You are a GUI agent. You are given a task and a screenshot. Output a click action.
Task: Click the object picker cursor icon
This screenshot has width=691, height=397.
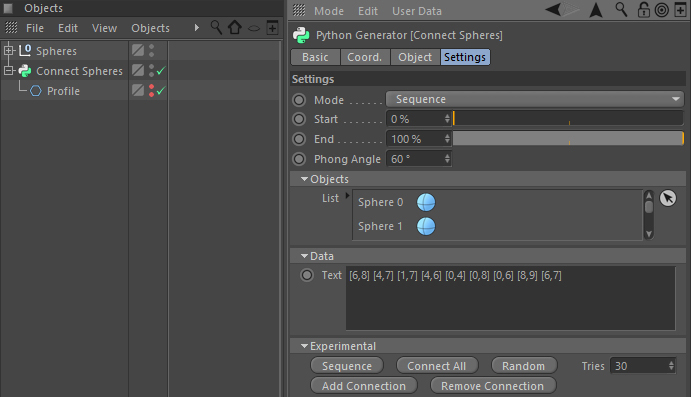point(668,198)
